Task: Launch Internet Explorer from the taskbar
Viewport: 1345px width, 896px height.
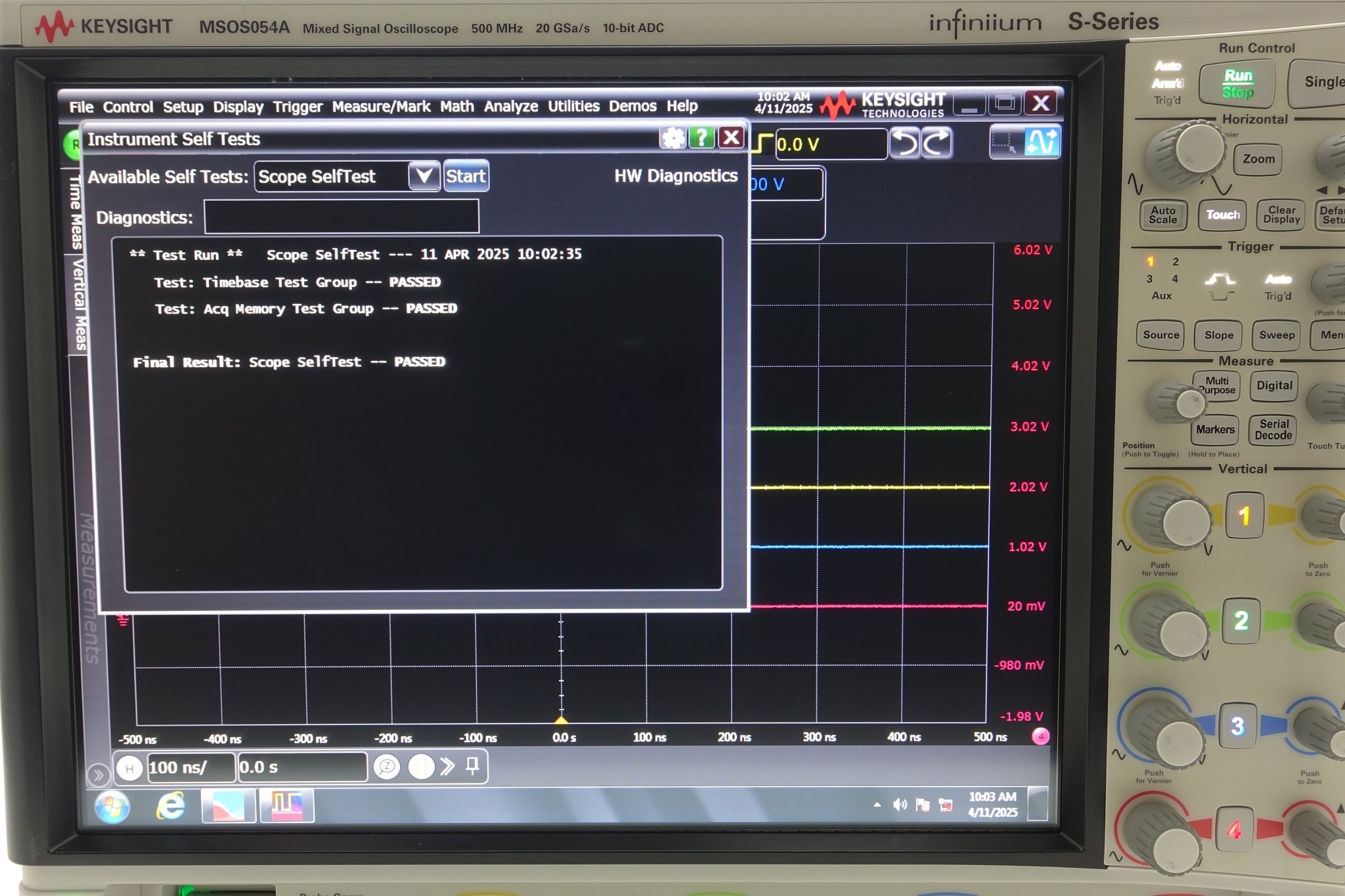Action: click(170, 806)
